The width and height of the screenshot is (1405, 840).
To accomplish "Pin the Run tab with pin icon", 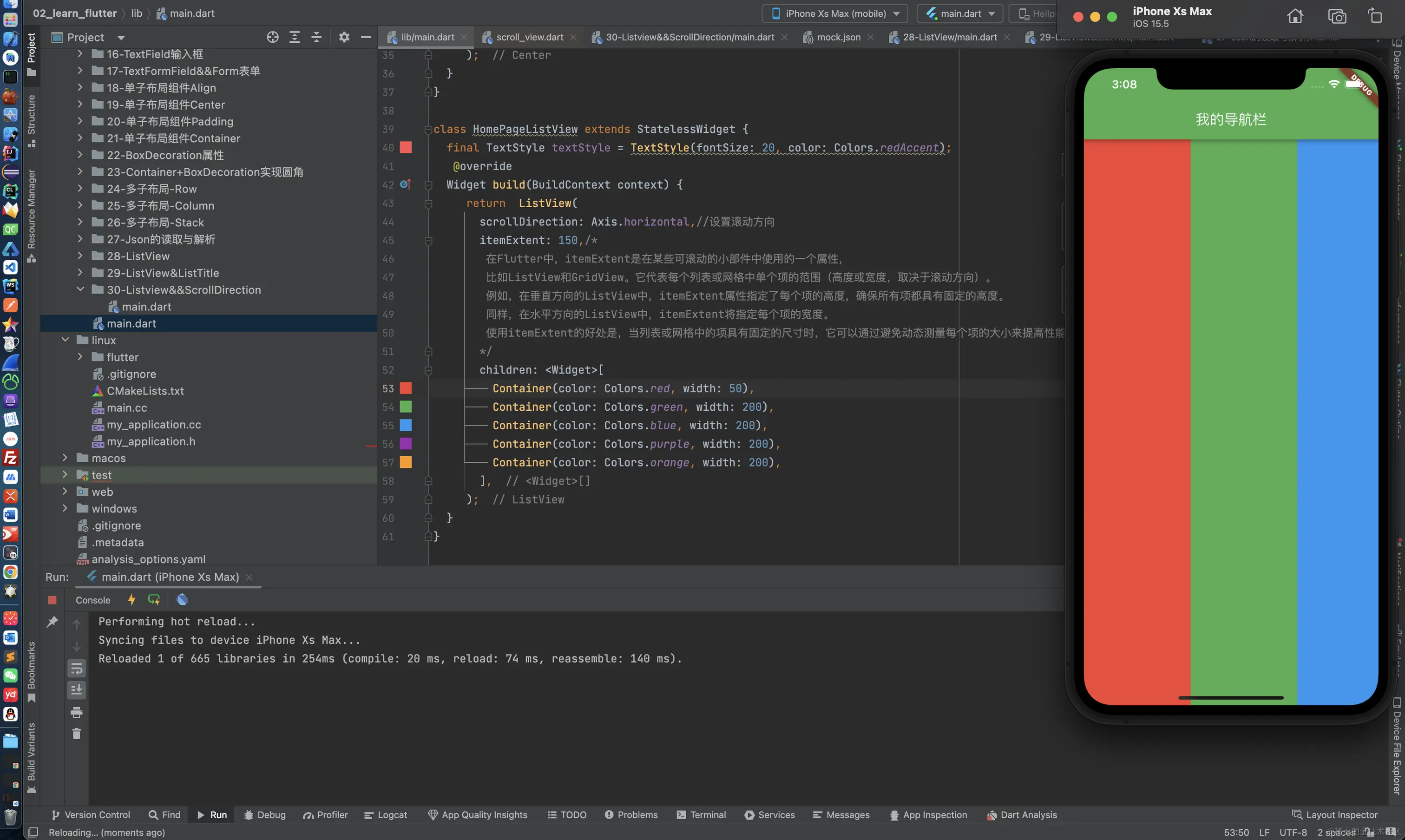I will pos(52,622).
